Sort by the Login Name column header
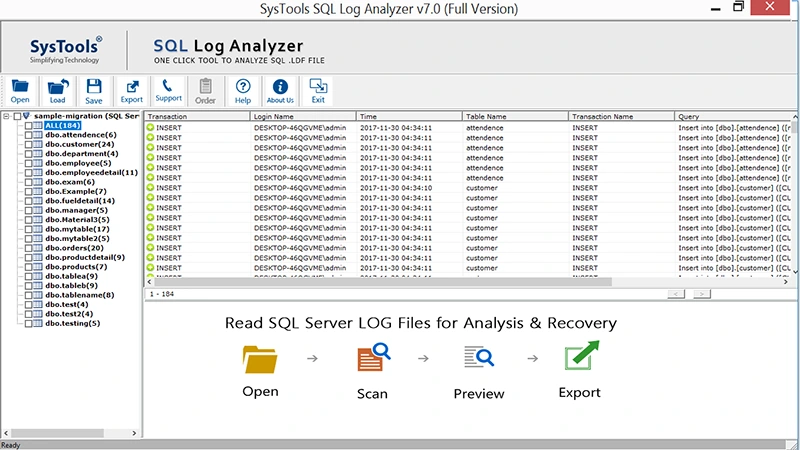 pos(303,116)
